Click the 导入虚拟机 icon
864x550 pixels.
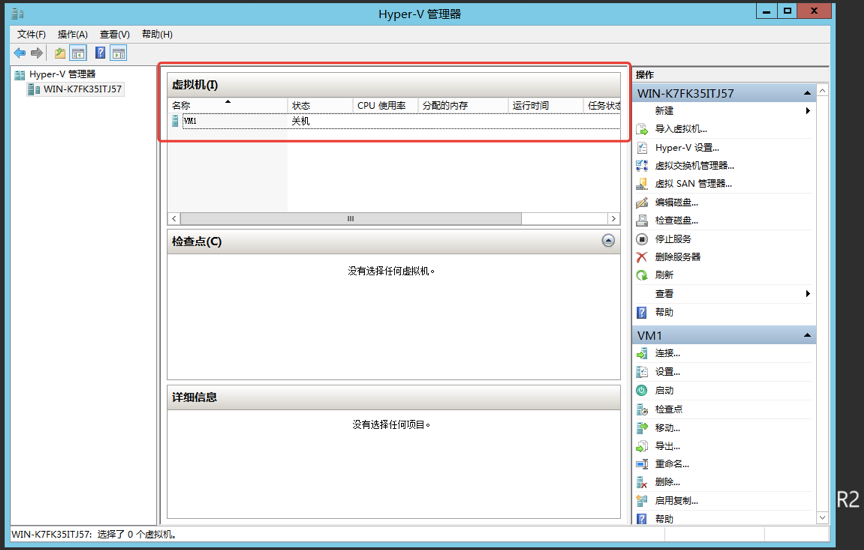point(642,129)
